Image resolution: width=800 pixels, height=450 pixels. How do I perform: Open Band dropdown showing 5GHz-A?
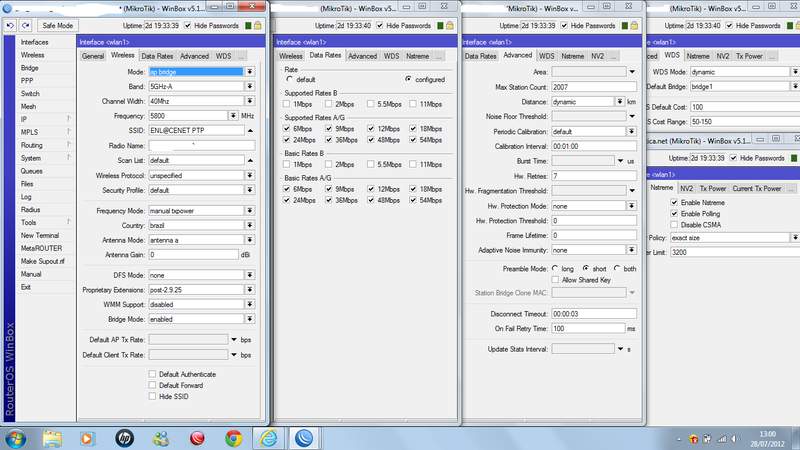coord(250,87)
